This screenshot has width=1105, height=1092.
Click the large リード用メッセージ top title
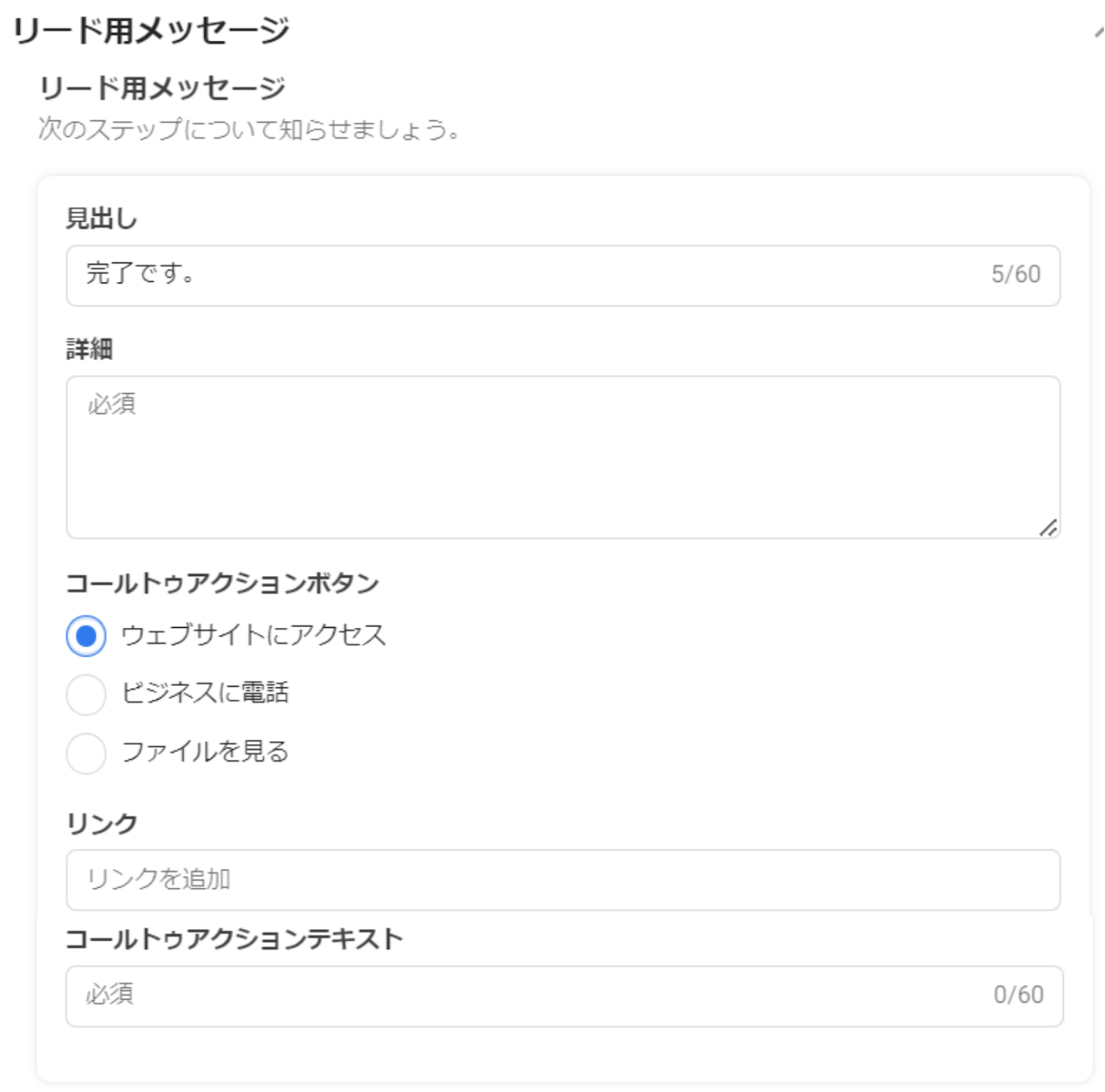click(x=151, y=31)
